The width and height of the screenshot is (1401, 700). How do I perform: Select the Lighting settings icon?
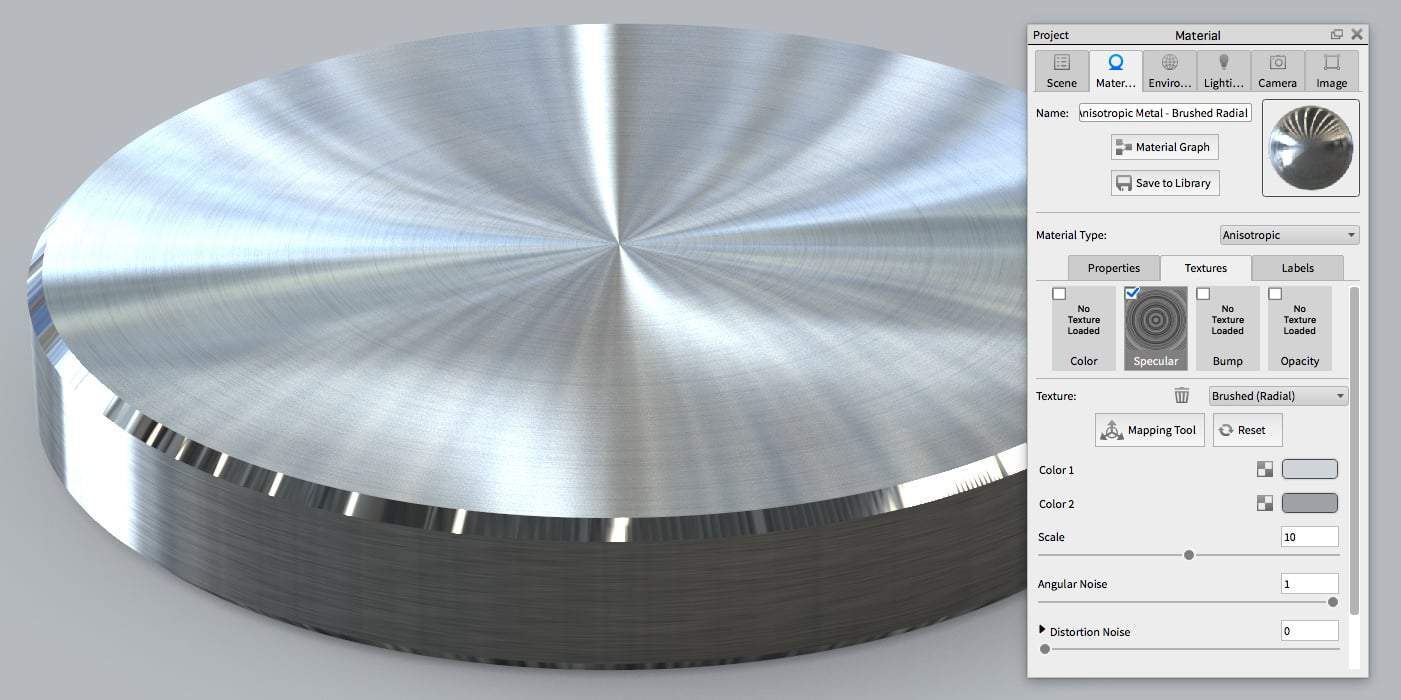[1223, 70]
